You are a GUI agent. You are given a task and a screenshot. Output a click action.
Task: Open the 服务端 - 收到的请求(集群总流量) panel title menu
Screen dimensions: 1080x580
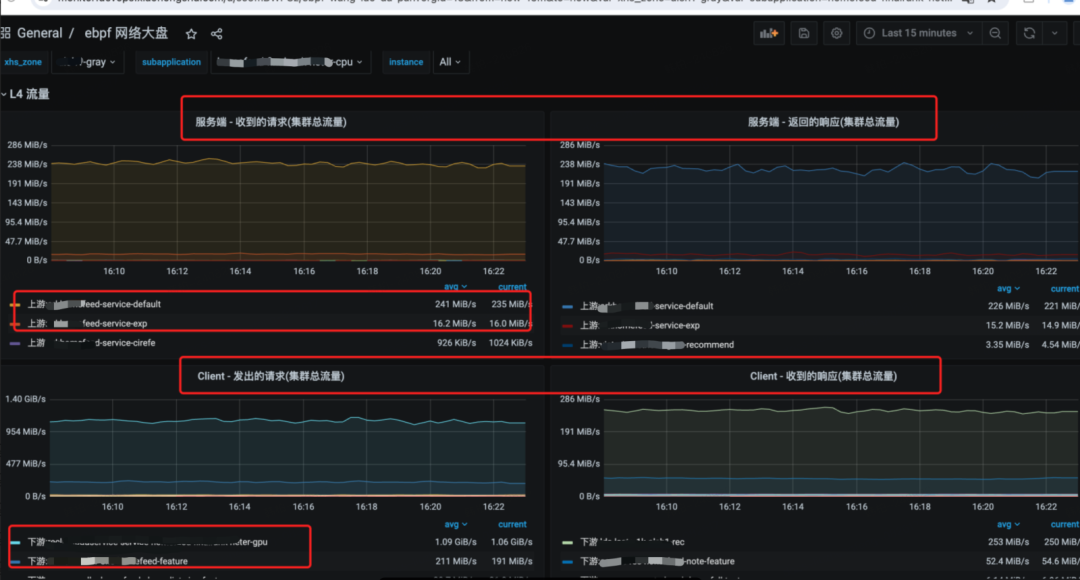271,122
